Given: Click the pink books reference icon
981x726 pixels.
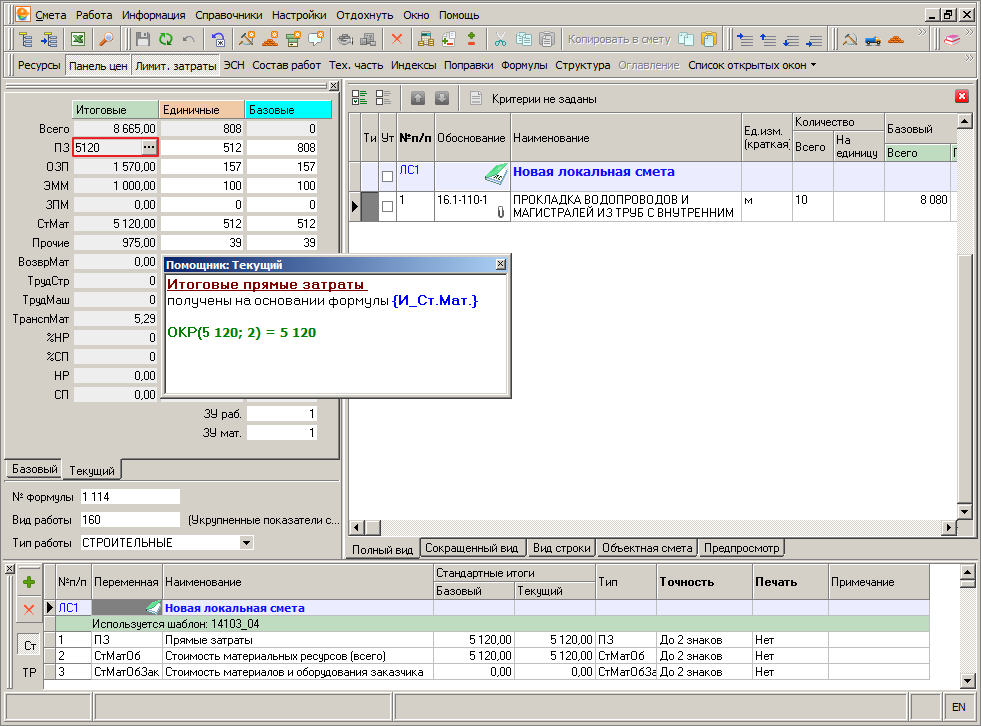Looking at the screenshot, I should [952, 39].
